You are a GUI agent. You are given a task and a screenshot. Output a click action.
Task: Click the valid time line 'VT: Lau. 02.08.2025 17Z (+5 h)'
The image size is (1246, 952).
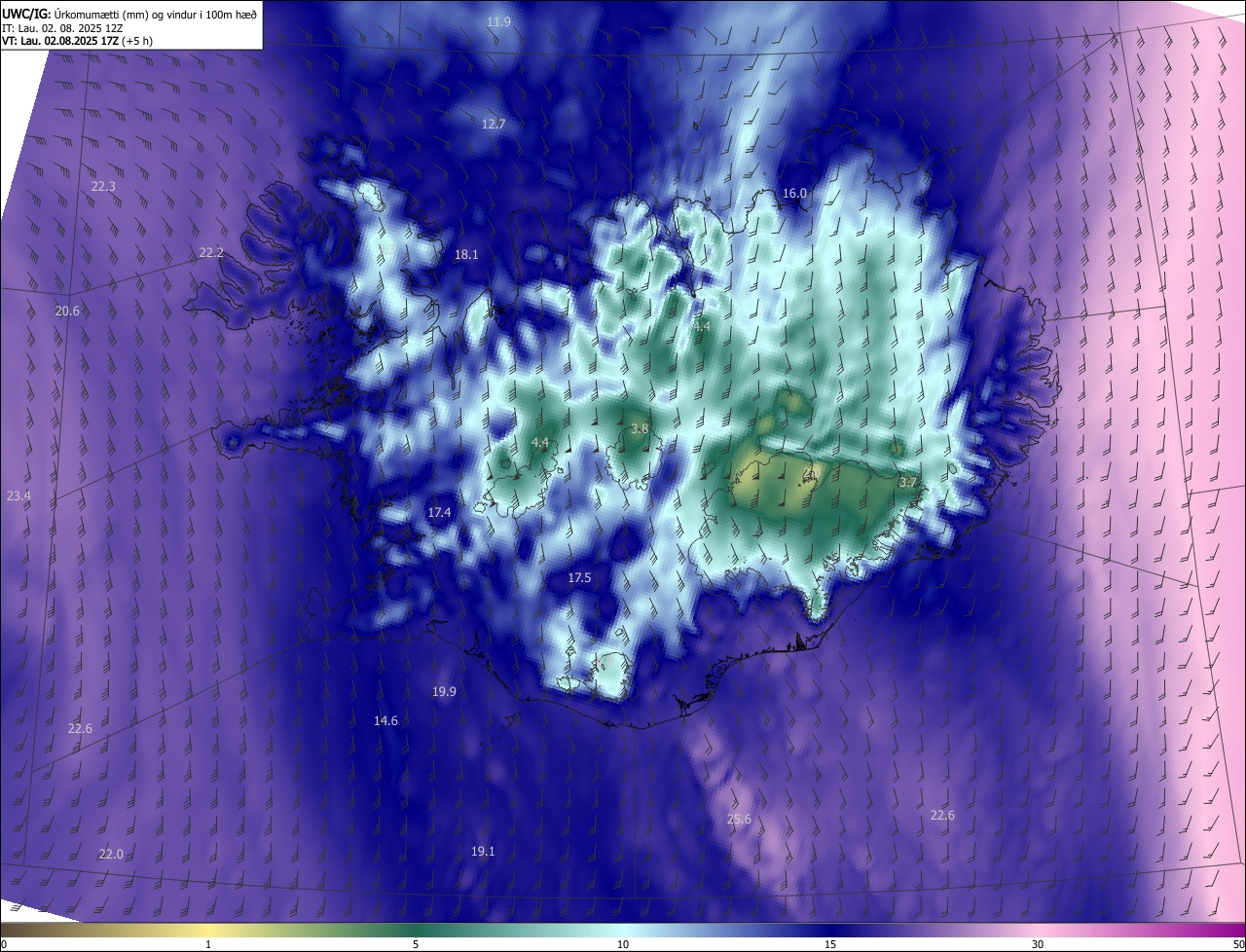(77, 41)
